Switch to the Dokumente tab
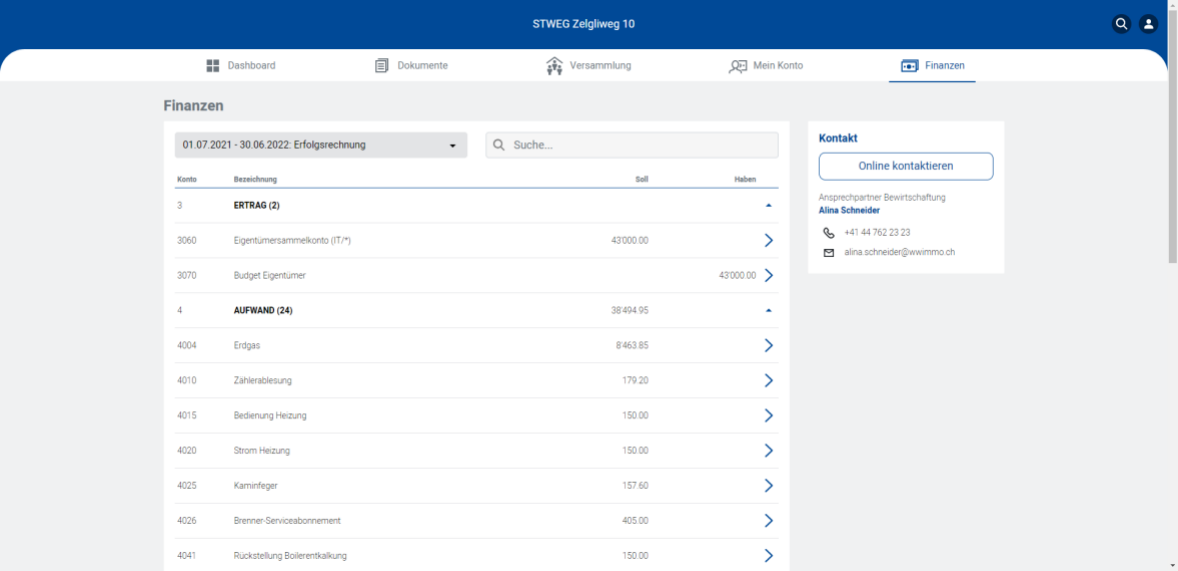This screenshot has width=1178, height=571. pos(411,65)
